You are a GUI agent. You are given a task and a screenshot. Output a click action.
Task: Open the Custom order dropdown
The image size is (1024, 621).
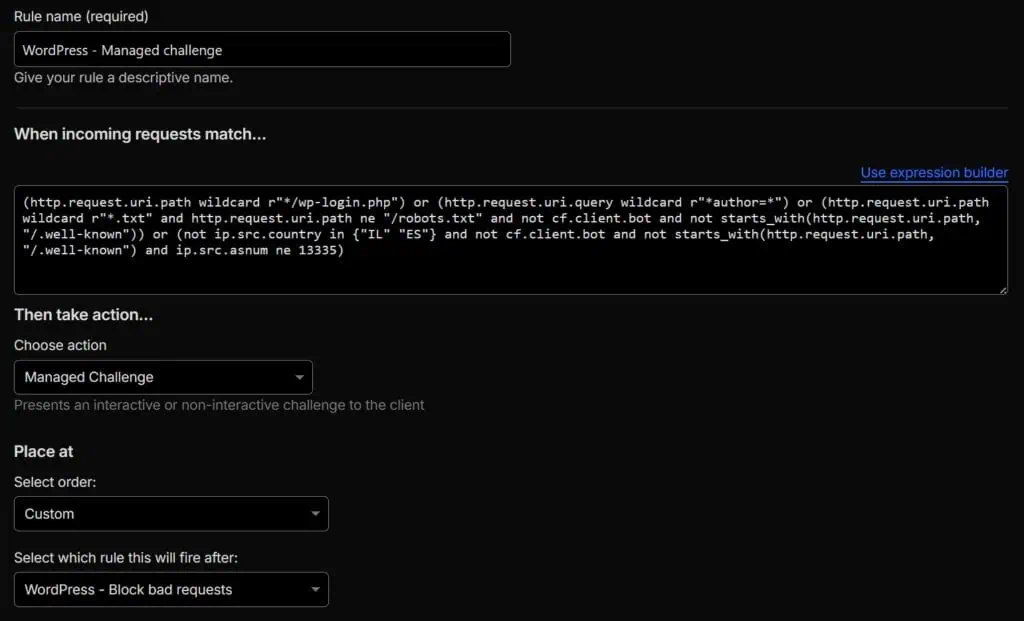171,513
